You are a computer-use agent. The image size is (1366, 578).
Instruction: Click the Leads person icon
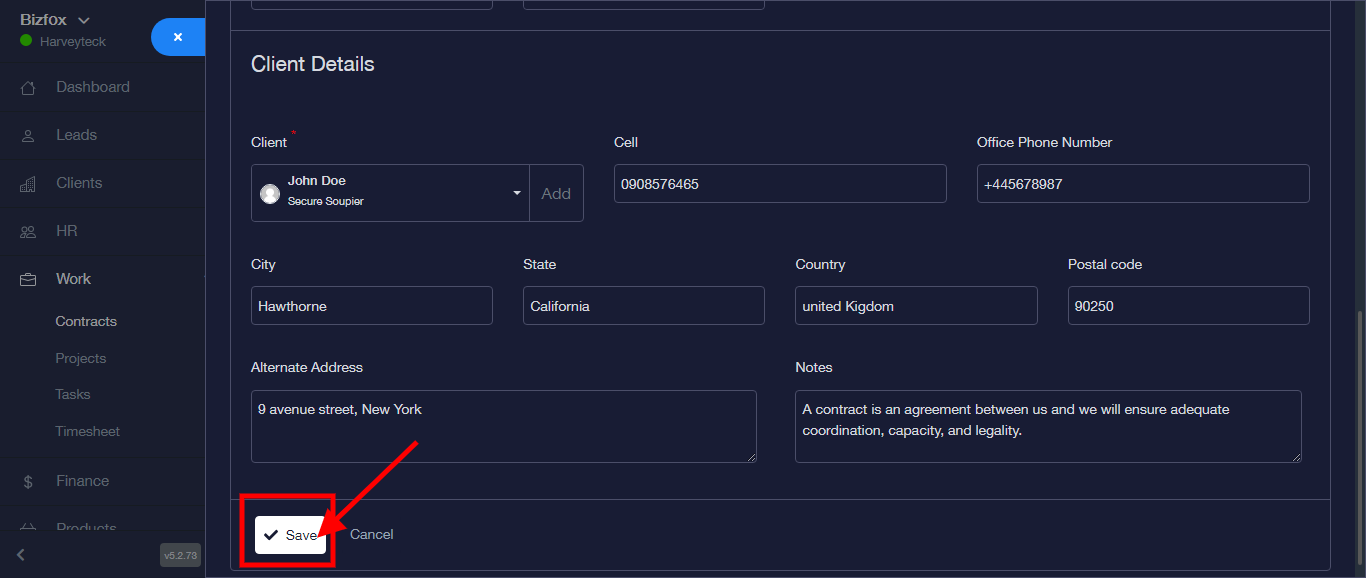[x=28, y=136]
